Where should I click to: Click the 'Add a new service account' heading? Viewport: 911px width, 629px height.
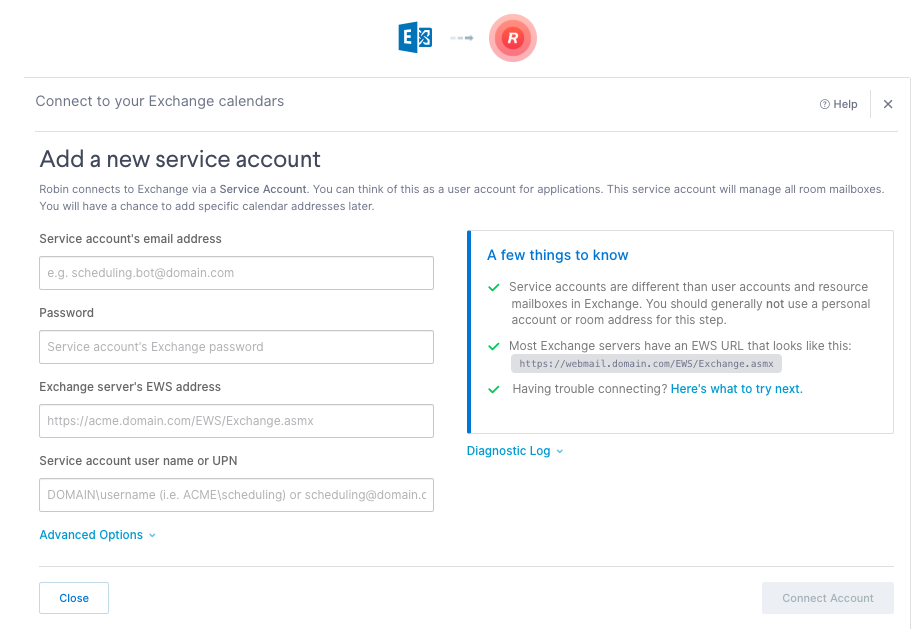click(180, 159)
